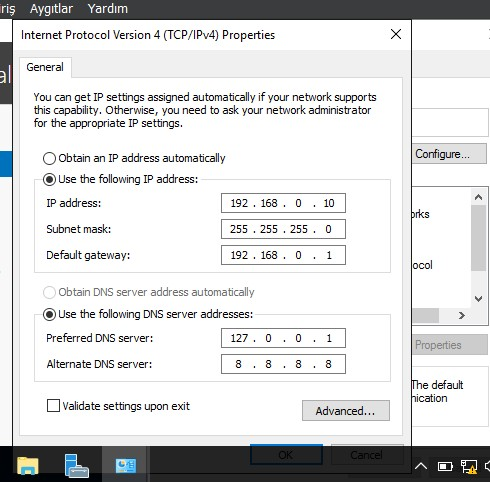Image resolution: width=490 pixels, height=482 pixels.
Task: Close the IPv4 Properties dialog
Action: click(396, 34)
